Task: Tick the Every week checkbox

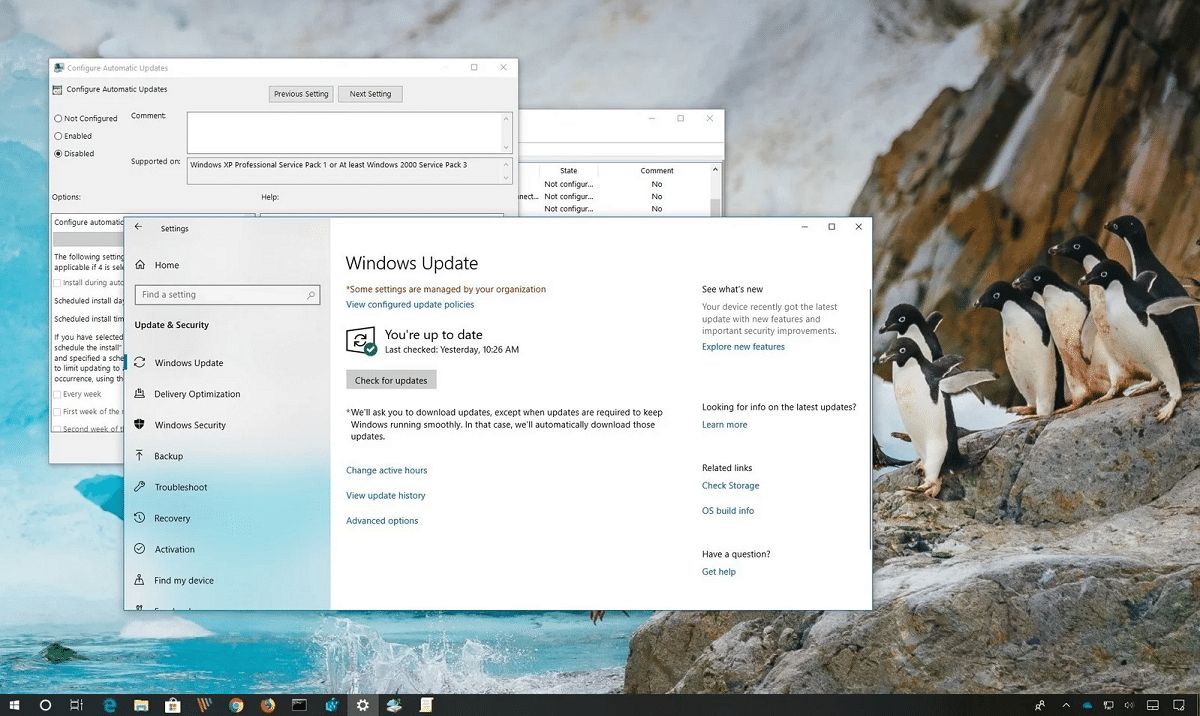Action: click(57, 394)
